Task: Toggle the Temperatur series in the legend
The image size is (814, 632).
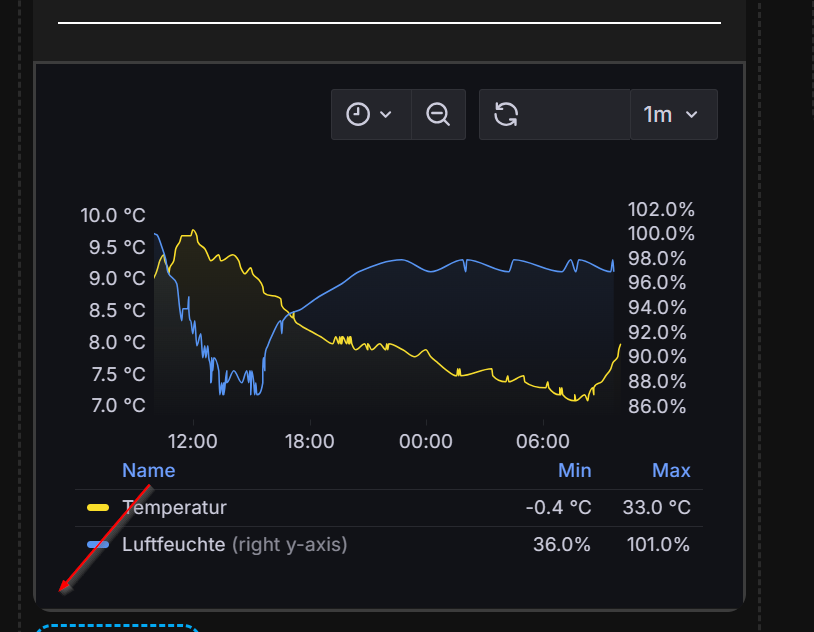Action: [x=174, y=508]
